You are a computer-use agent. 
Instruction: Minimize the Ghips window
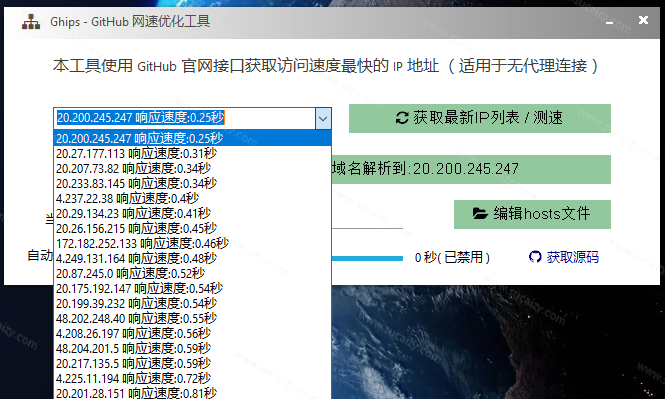coord(609,21)
